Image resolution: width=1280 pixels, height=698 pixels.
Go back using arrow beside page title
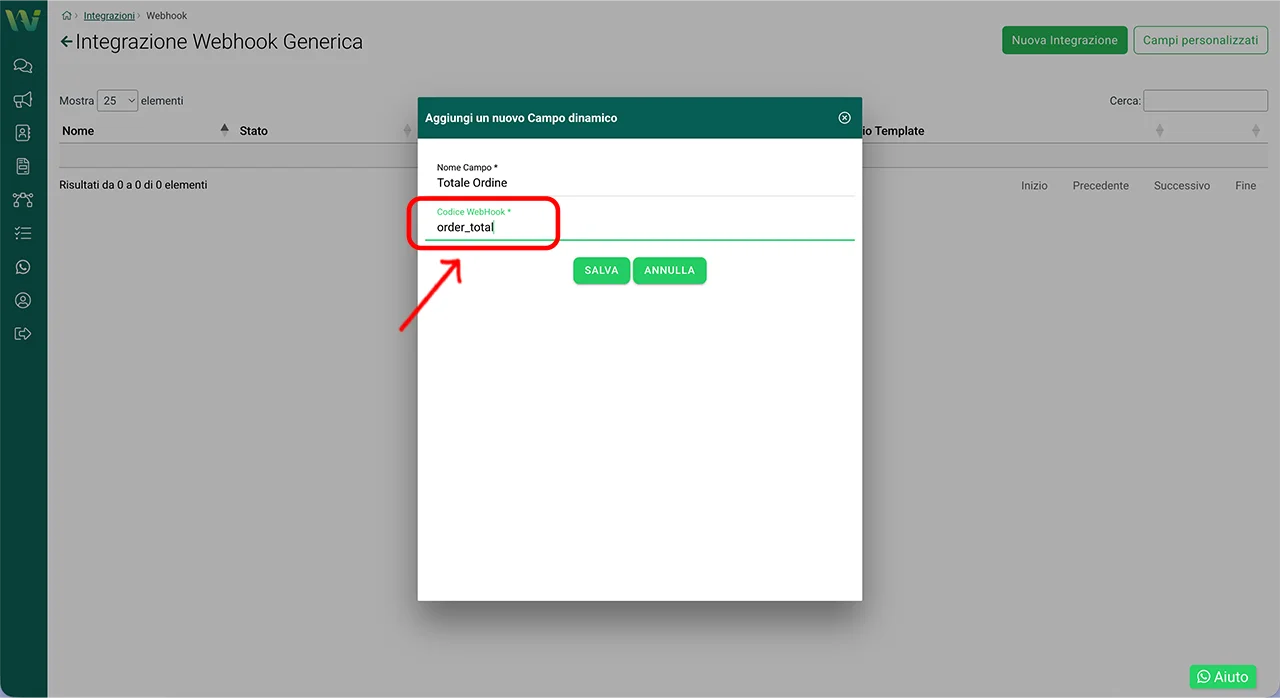67,42
